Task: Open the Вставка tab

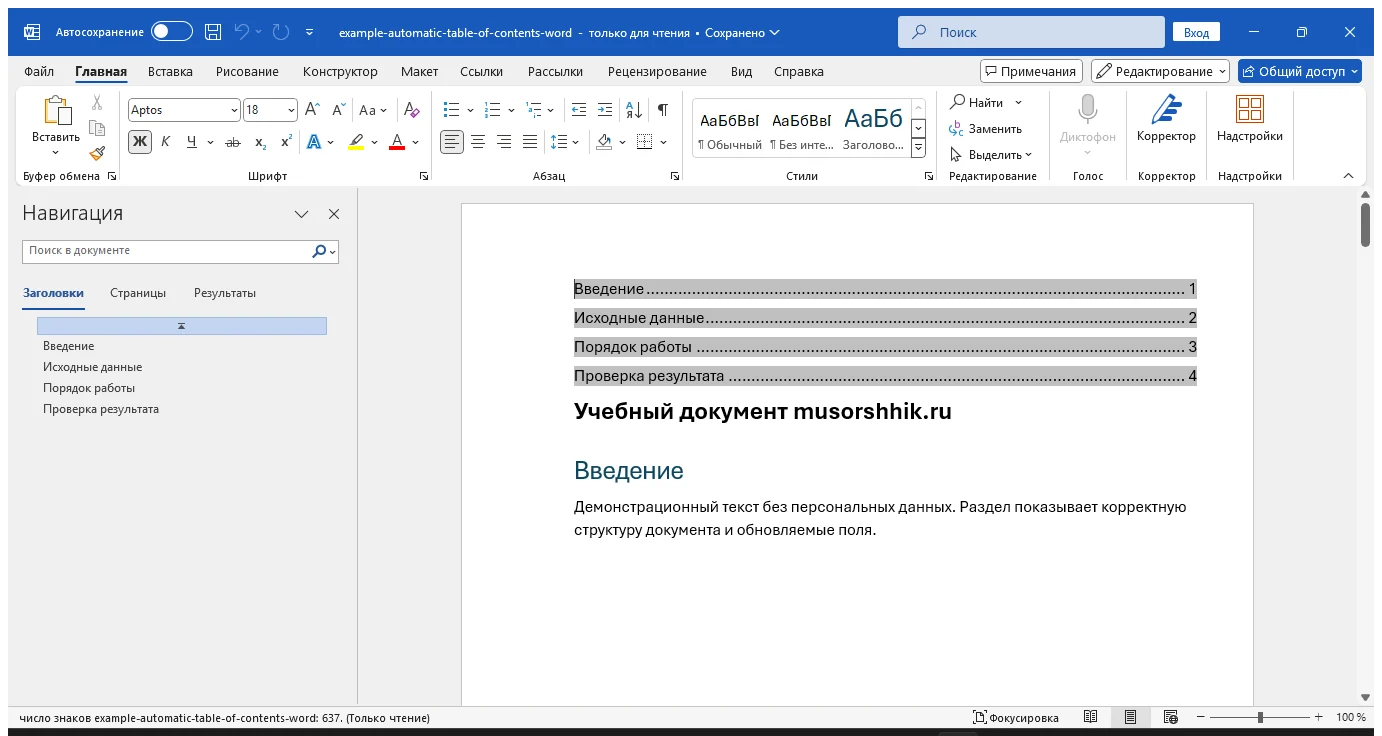Action: point(170,72)
